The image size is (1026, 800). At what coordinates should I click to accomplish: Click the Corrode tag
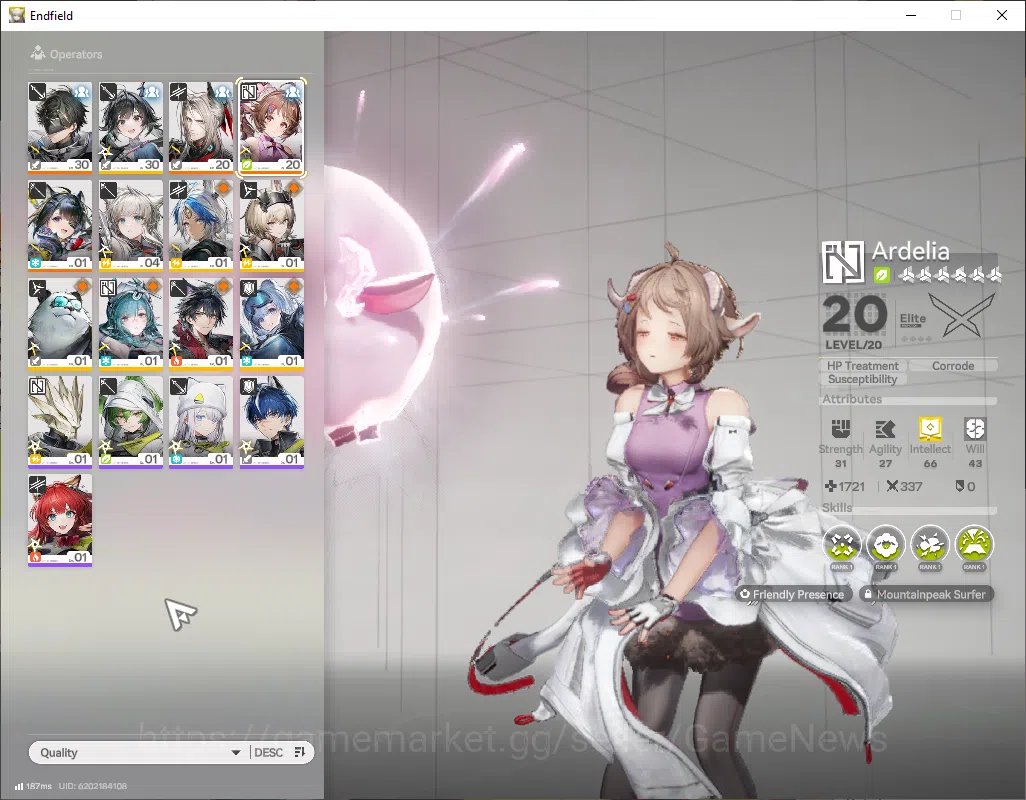click(x=953, y=366)
